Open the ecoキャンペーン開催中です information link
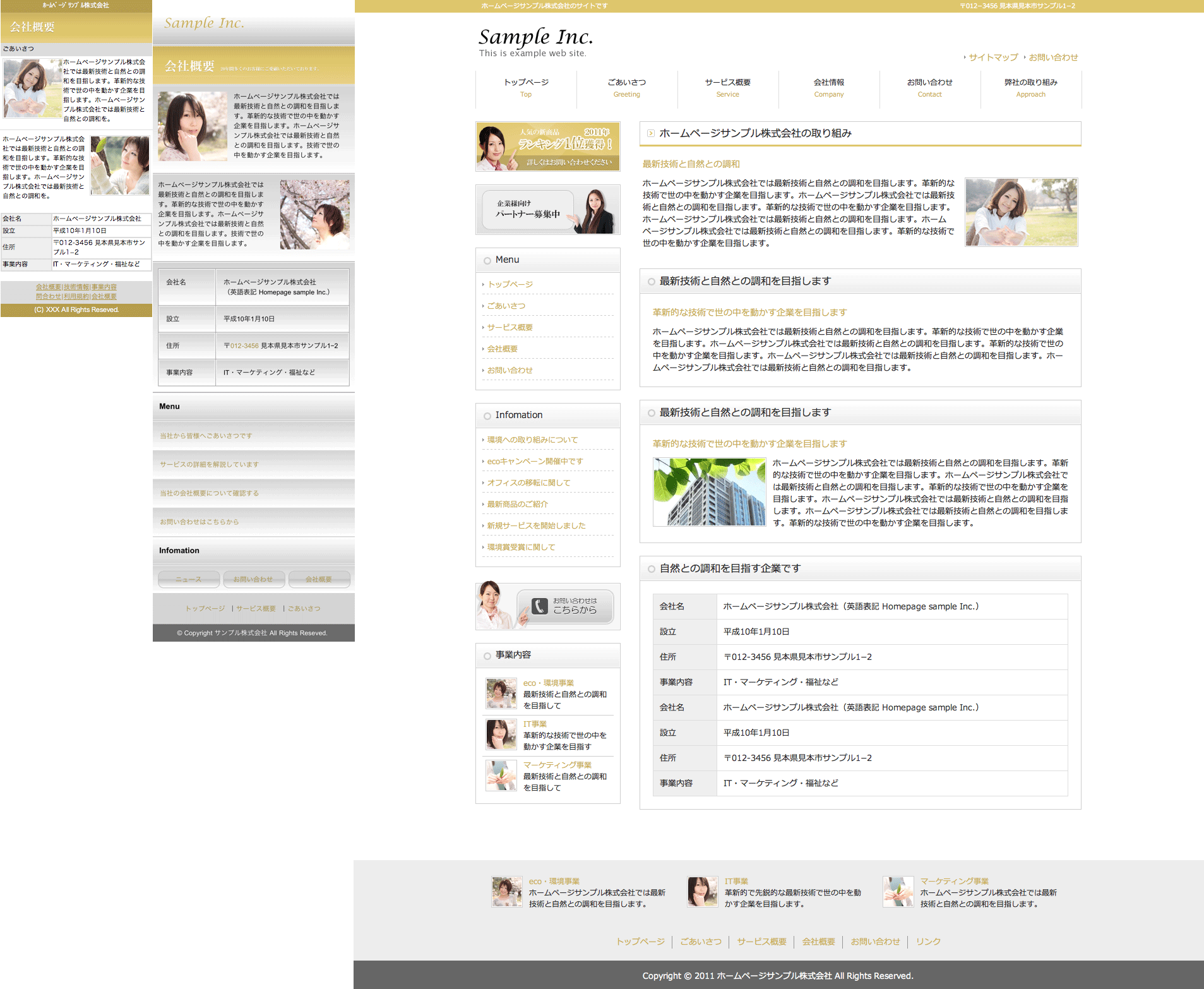The image size is (1204, 989). pos(535,461)
